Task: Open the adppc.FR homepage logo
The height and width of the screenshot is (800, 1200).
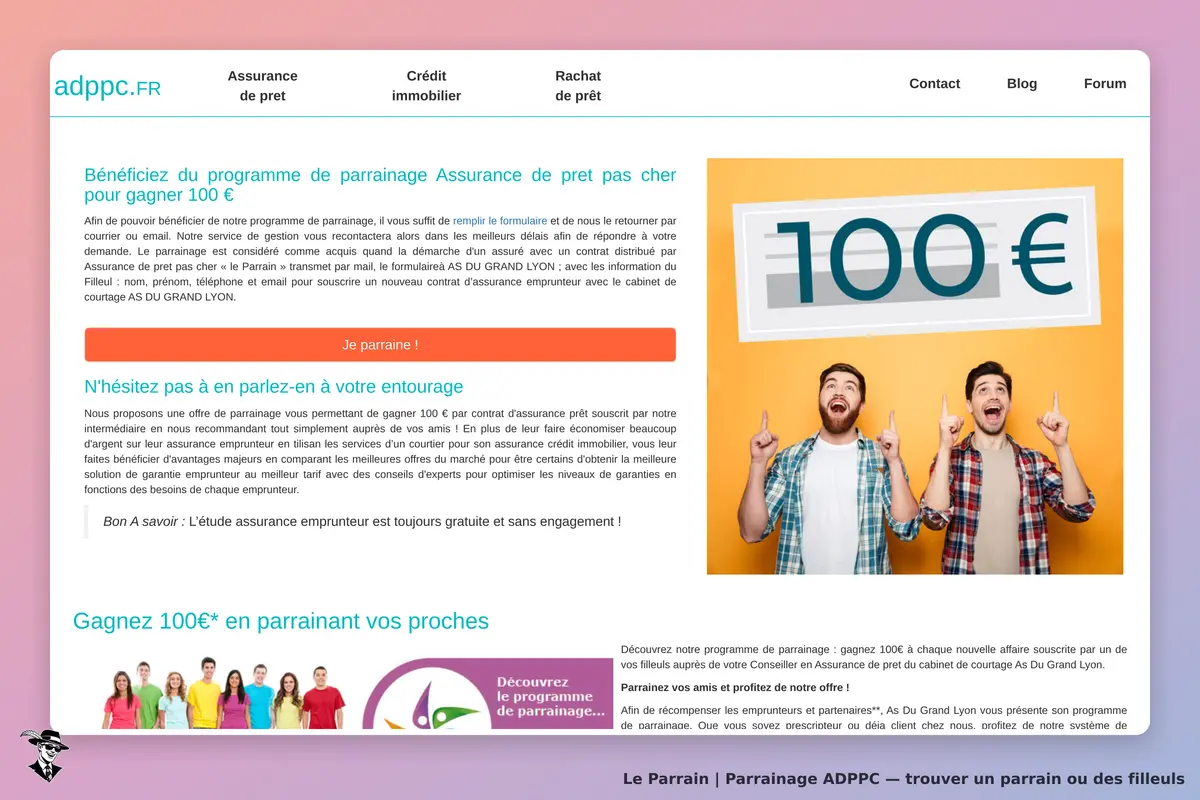Action: click(x=107, y=87)
